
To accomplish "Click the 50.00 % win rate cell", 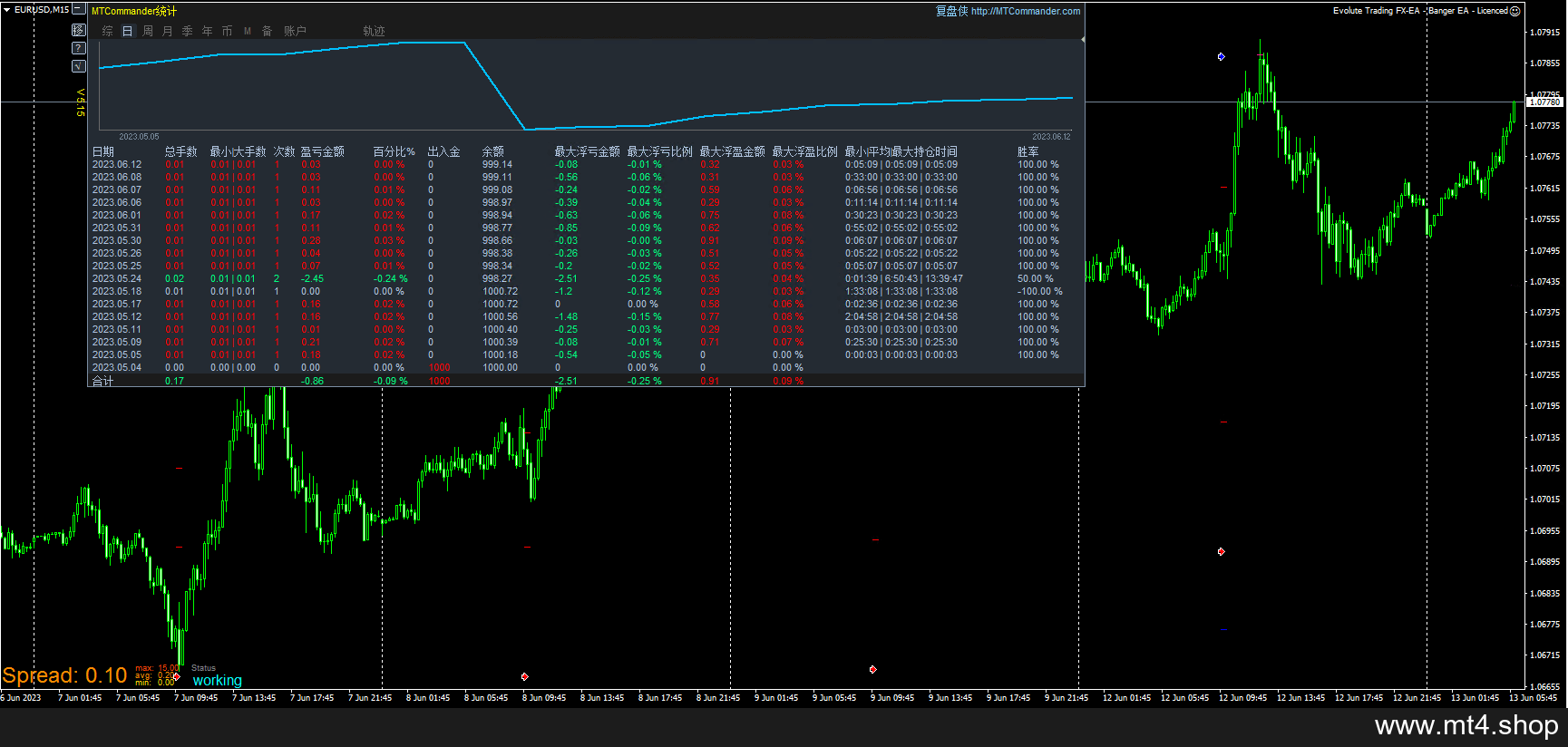I will 1036,279.
